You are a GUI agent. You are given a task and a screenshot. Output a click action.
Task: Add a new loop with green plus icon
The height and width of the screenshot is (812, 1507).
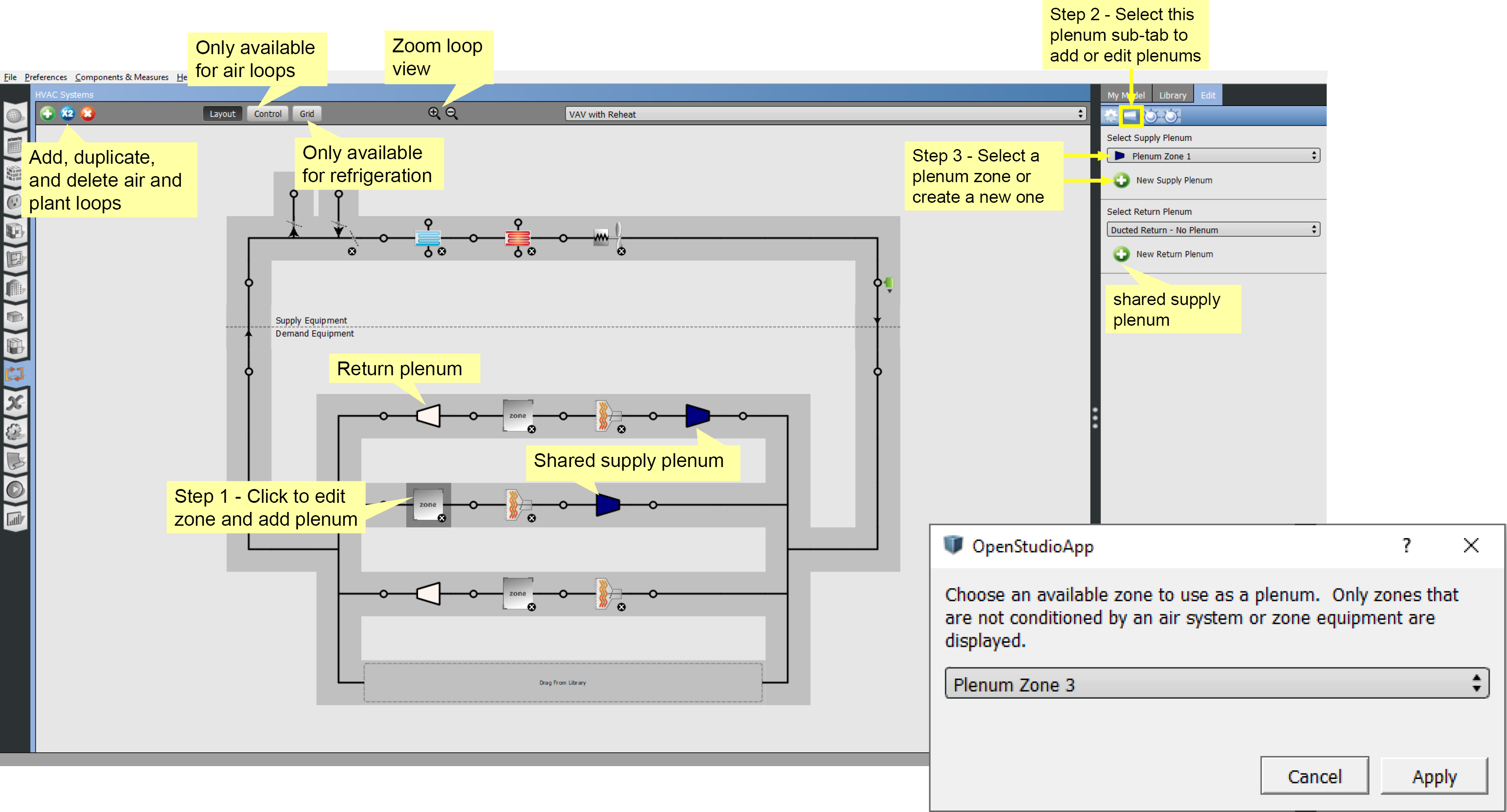47,113
